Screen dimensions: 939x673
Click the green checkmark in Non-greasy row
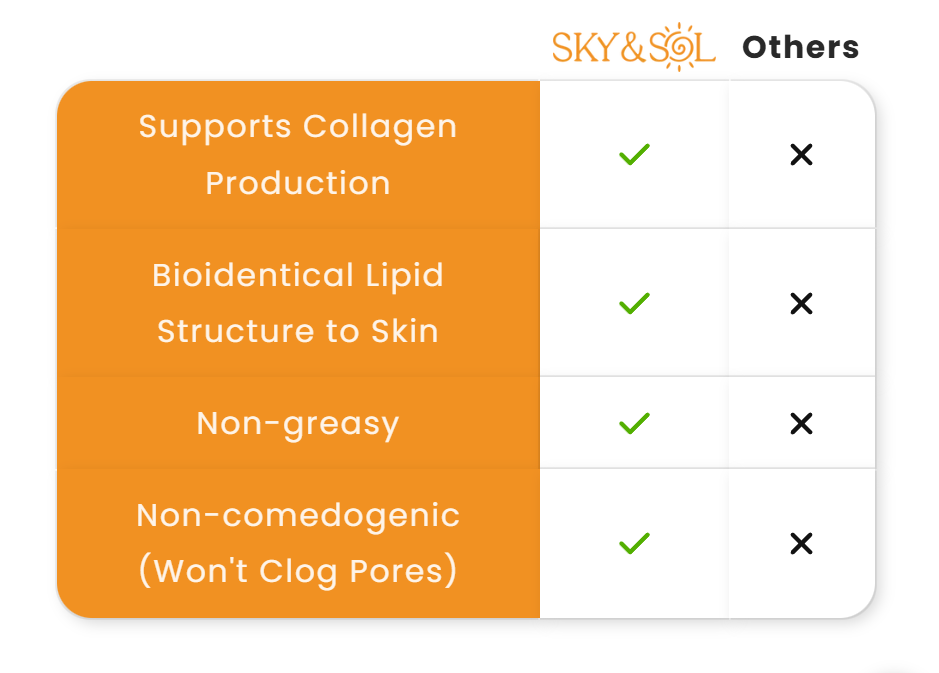[x=634, y=423]
